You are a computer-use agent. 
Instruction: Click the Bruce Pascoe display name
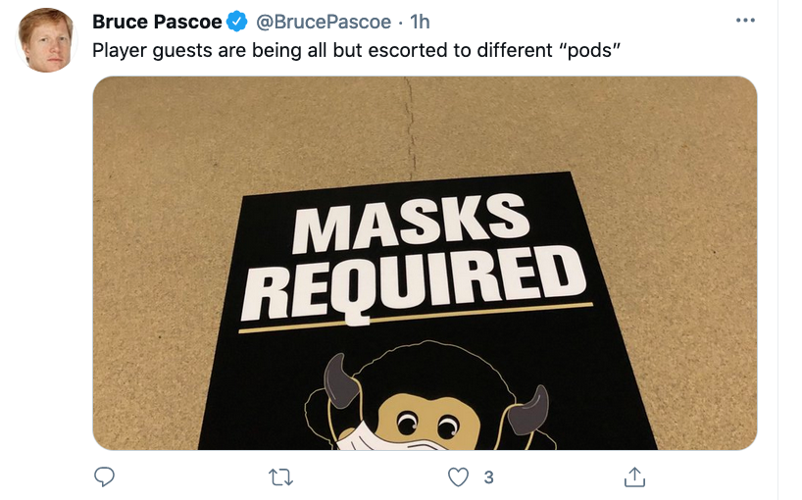pyautogui.click(x=157, y=21)
